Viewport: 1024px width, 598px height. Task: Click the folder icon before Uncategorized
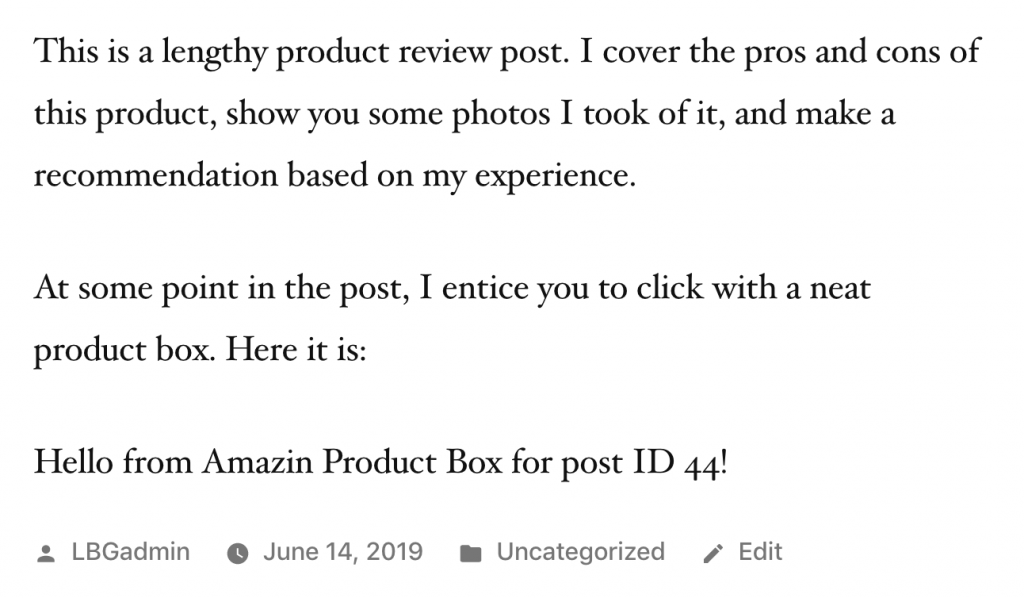click(470, 553)
